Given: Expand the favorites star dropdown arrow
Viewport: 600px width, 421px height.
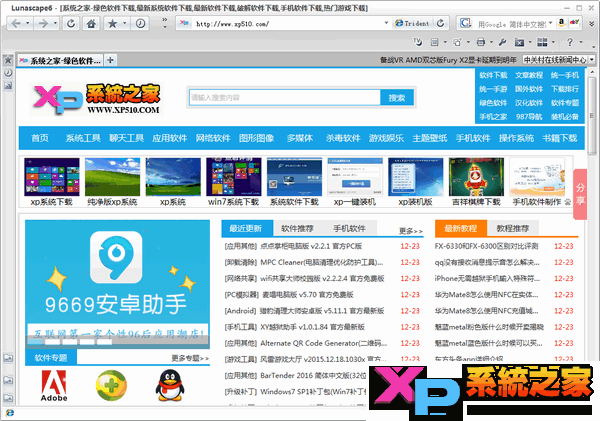Looking at the screenshot, I should tap(125, 24).
